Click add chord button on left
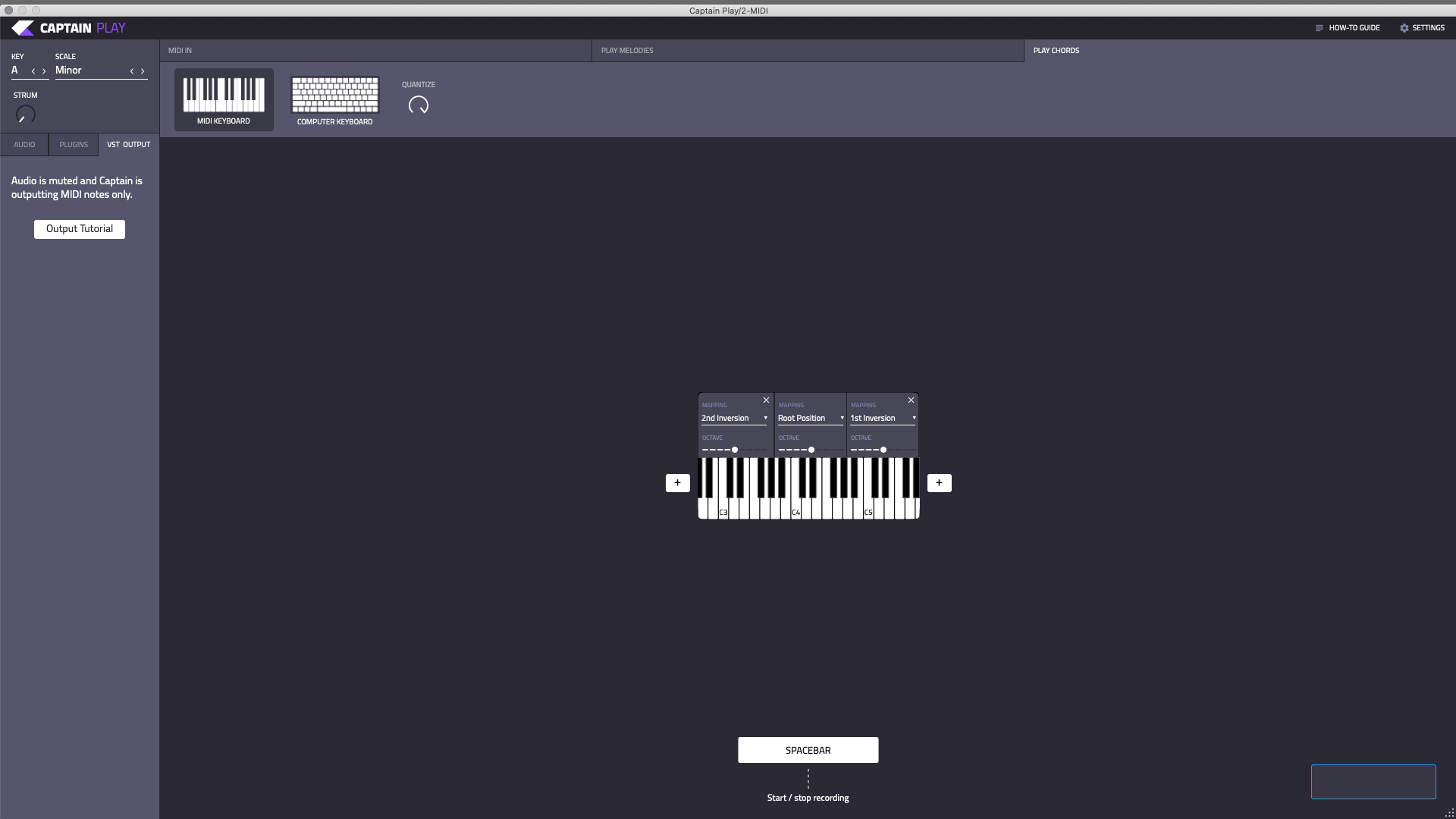This screenshot has width=1456, height=819. point(678,482)
